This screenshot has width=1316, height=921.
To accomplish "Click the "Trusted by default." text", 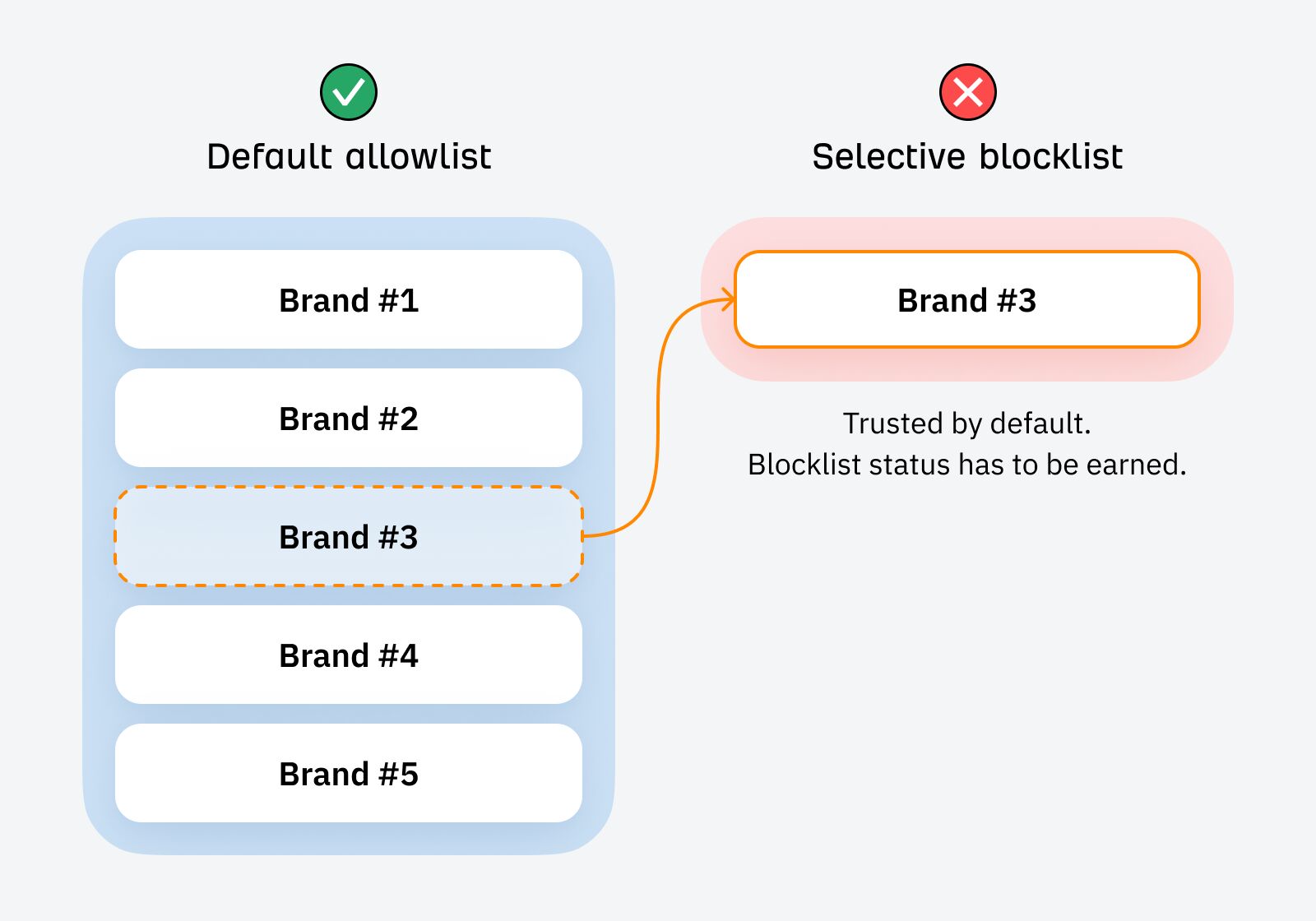I will (966, 423).
